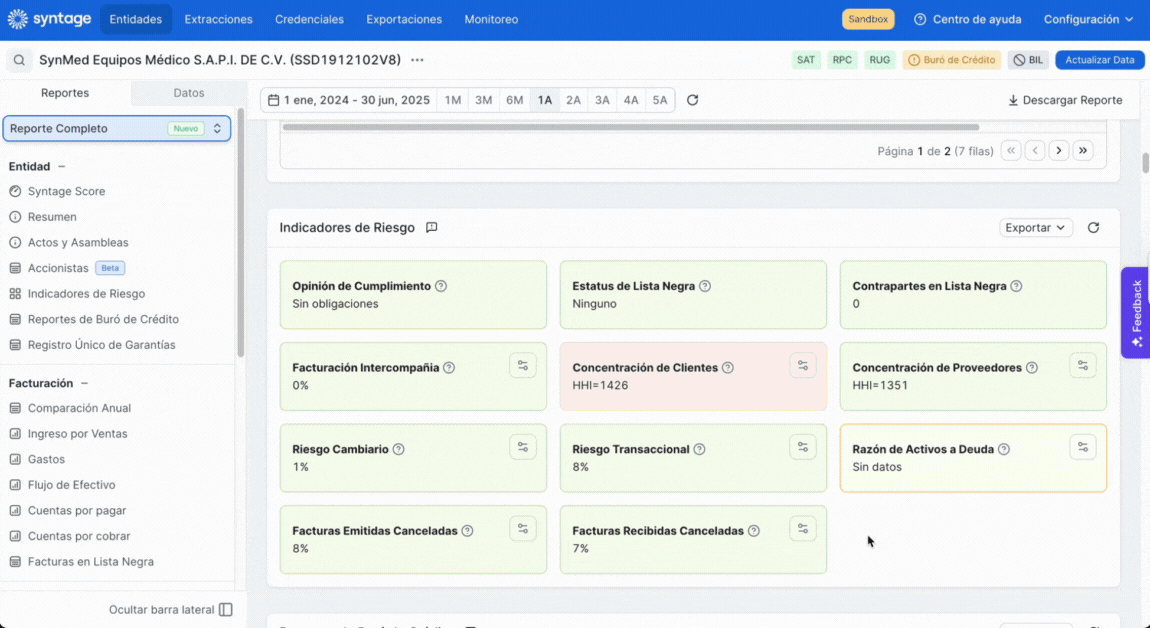Go to the previous table page
Viewport: 1150px width, 628px height.
coord(1035,151)
